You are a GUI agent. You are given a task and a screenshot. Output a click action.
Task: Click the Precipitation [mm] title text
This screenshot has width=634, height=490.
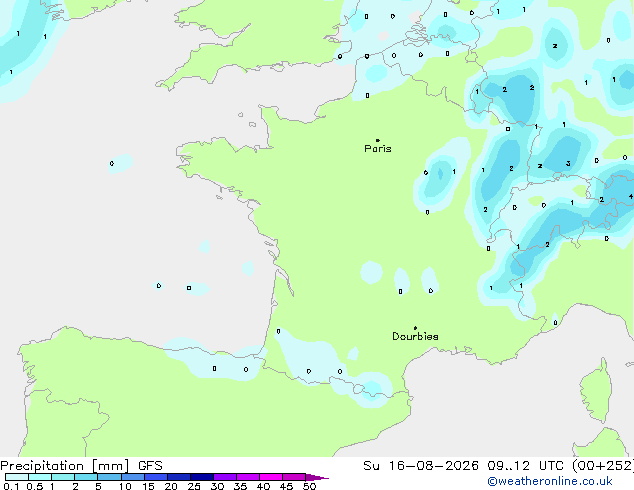(65, 466)
